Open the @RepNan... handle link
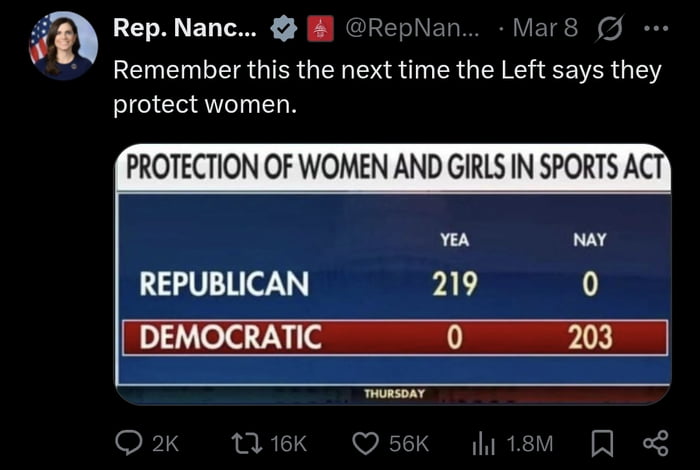700x470 pixels. (x=414, y=29)
